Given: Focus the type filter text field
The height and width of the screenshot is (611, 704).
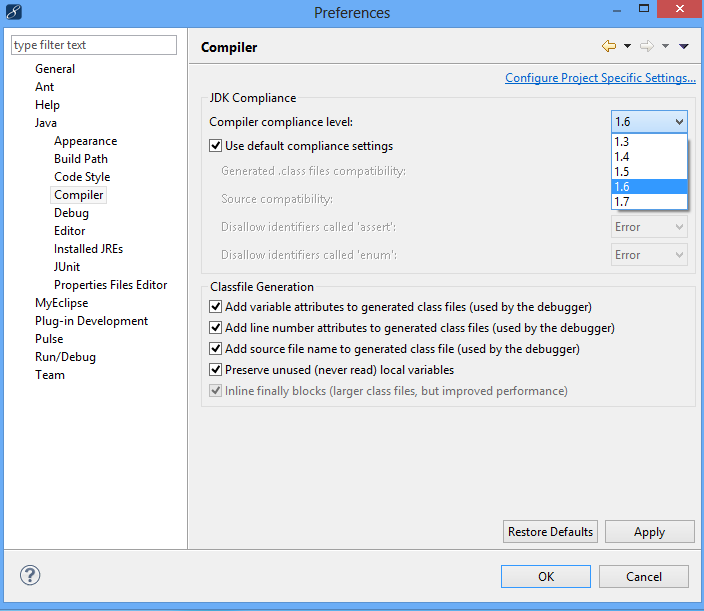Looking at the screenshot, I should point(94,45).
